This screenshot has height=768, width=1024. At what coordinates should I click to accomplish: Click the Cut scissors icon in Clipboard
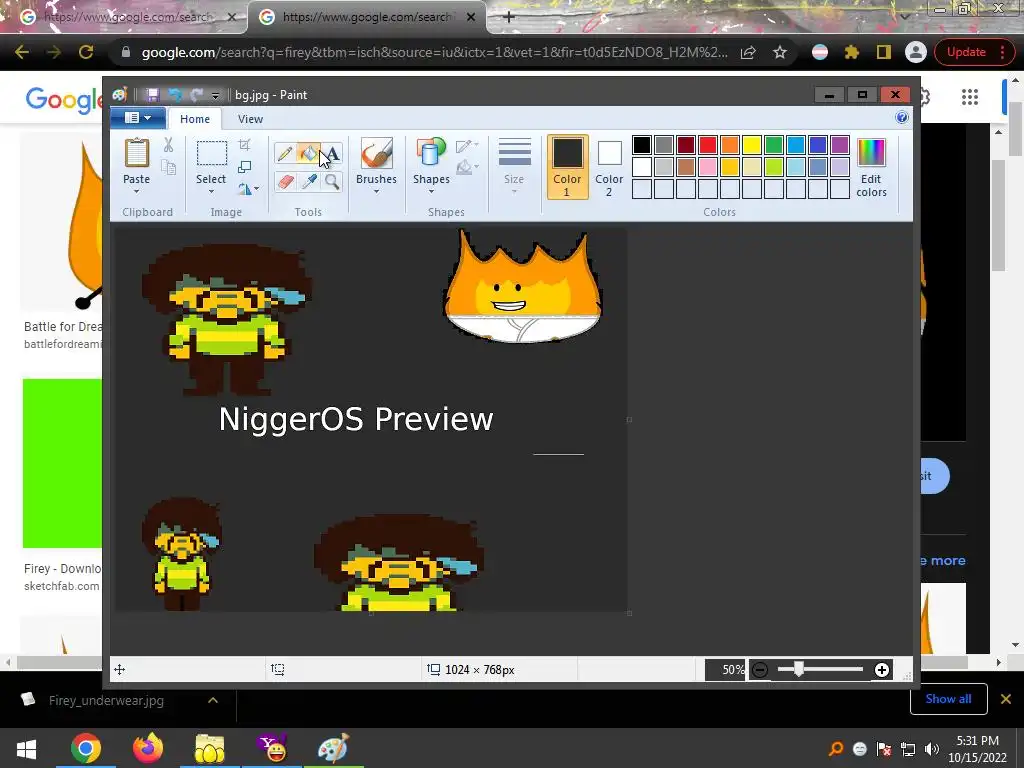click(x=168, y=145)
